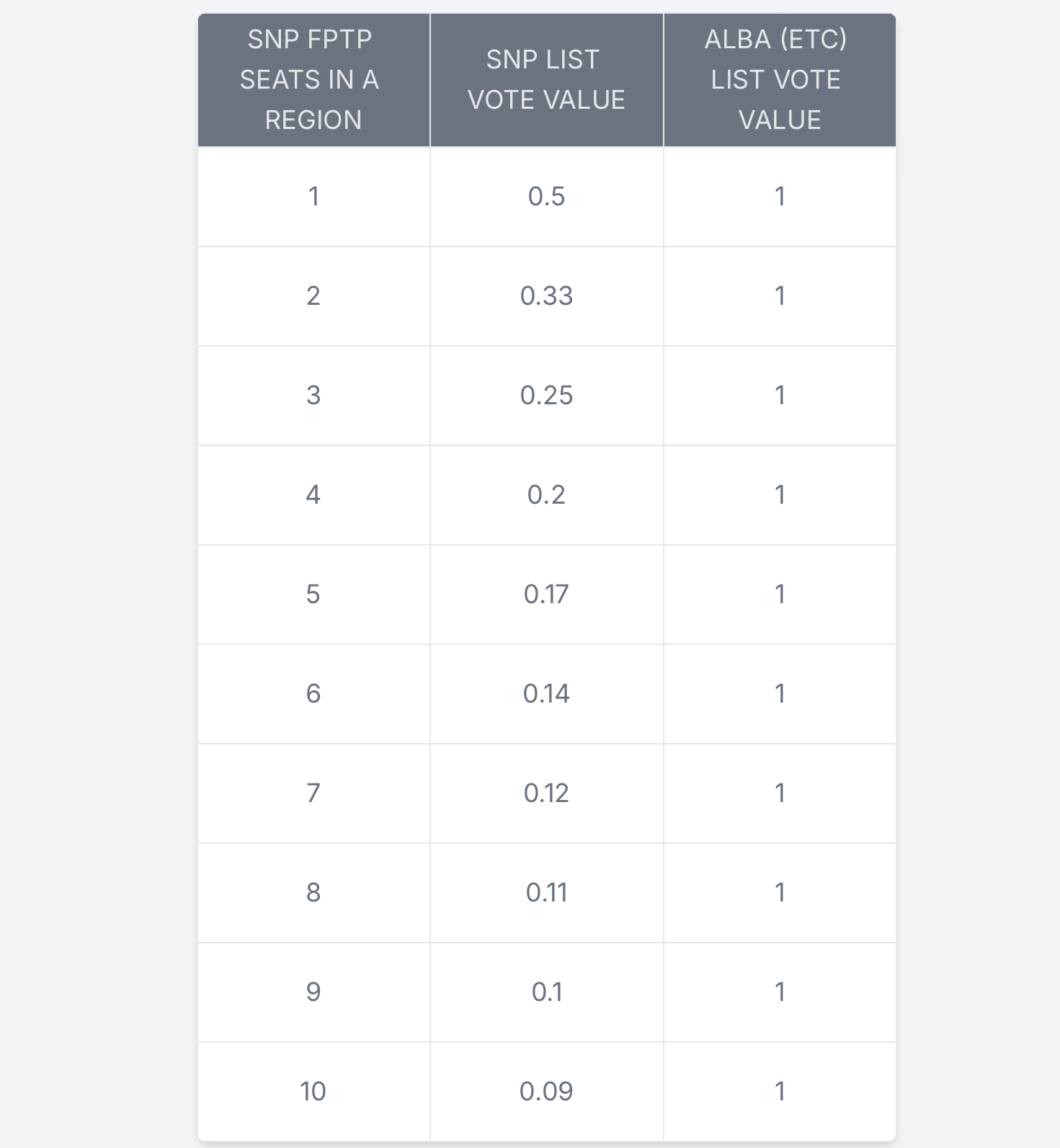The image size is (1060, 1148).
Task: Click the ALBA value in the 0.33 row
Action: [x=779, y=295]
